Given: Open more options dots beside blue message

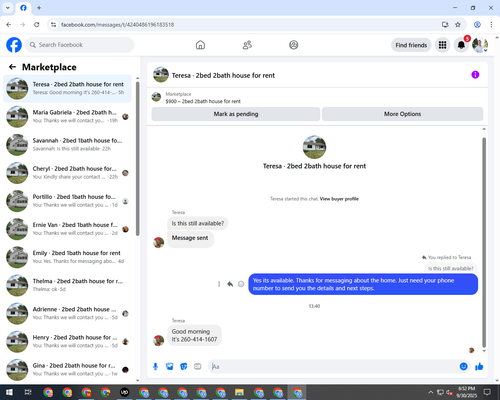Looking at the screenshot, I should (x=219, y=284).
